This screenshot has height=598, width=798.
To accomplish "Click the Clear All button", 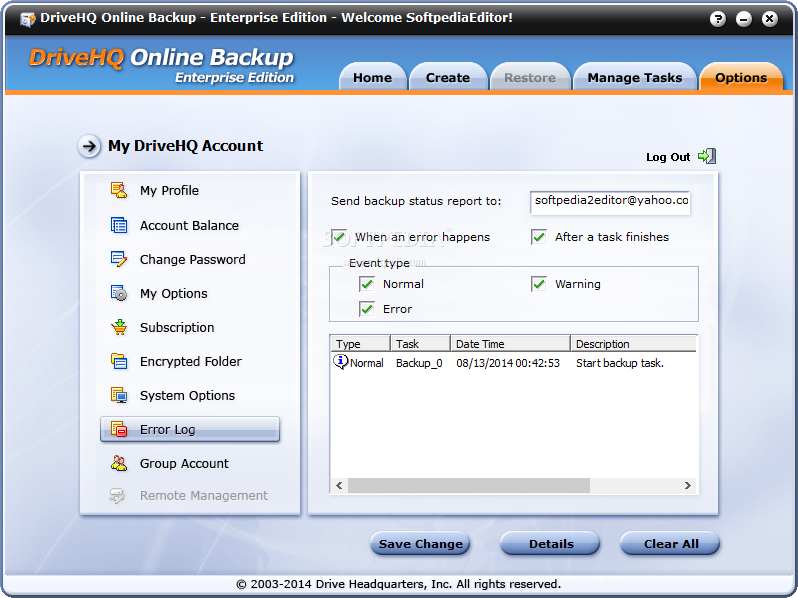I will pyautogui.click(x=671, y=544).
